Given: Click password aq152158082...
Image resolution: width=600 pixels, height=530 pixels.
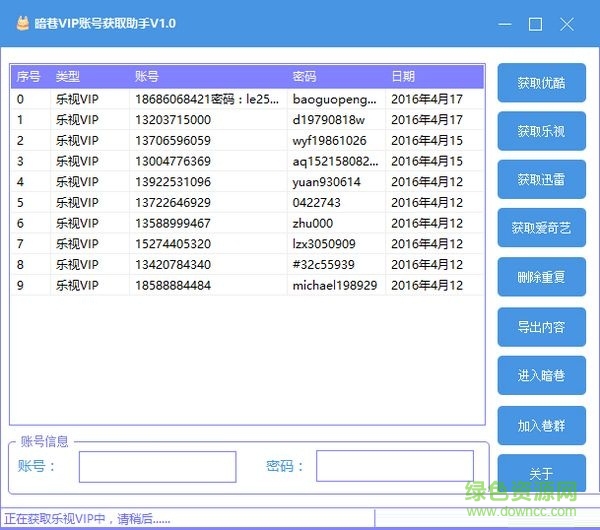Looking at the screenshot, I should tap(336, 161).
